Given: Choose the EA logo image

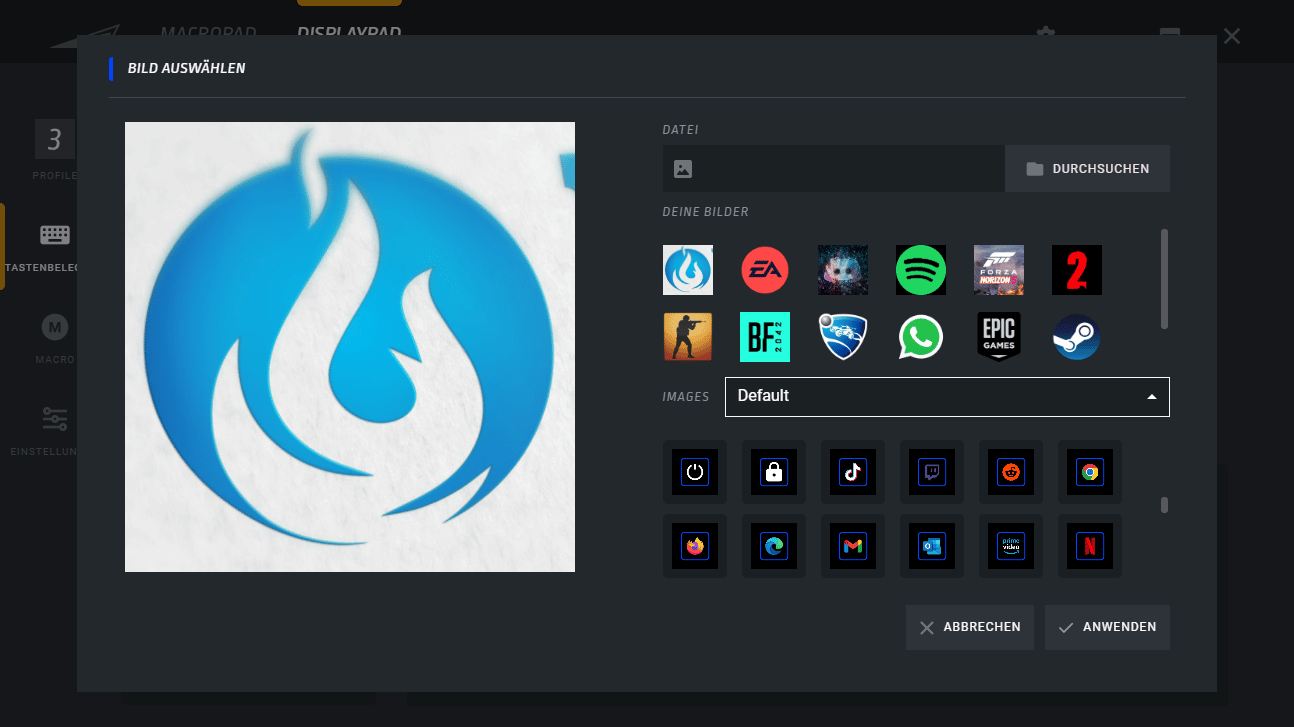Looking at the screenshot, I should [x=765, y=270].
